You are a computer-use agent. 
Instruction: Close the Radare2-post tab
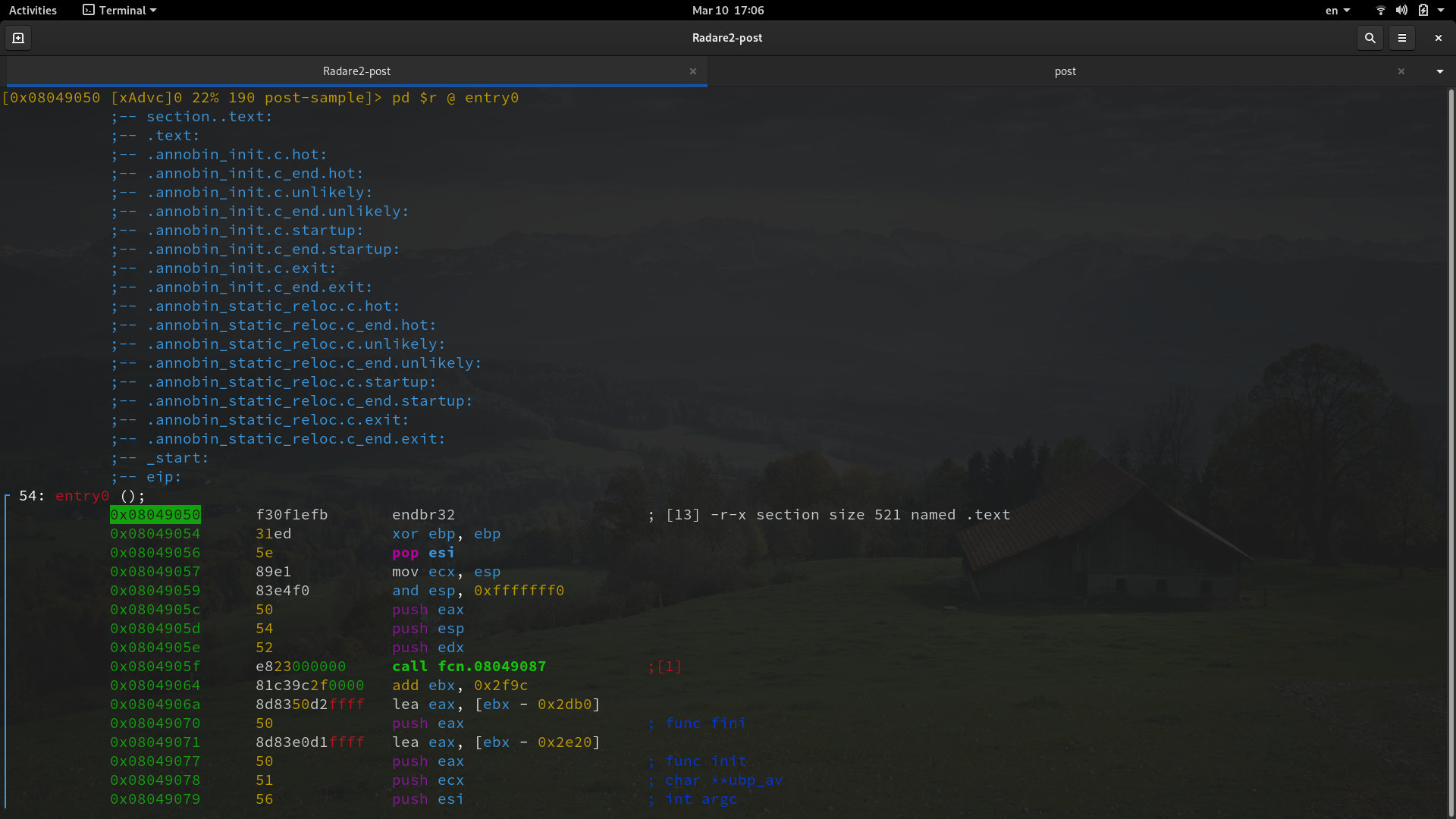[692, 71]
